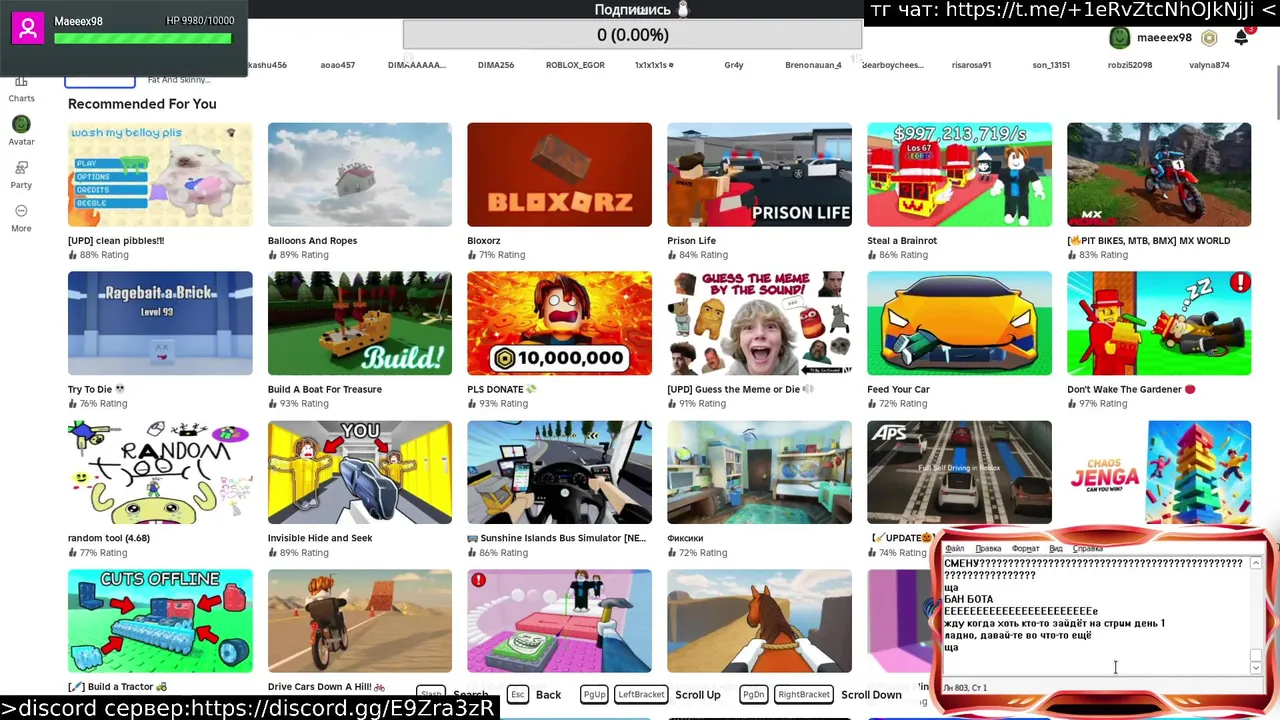The height and width of the screenshot is (720, 1280).
Task: Open friend aoao457's profile
Action: click(x=337, y=65)
